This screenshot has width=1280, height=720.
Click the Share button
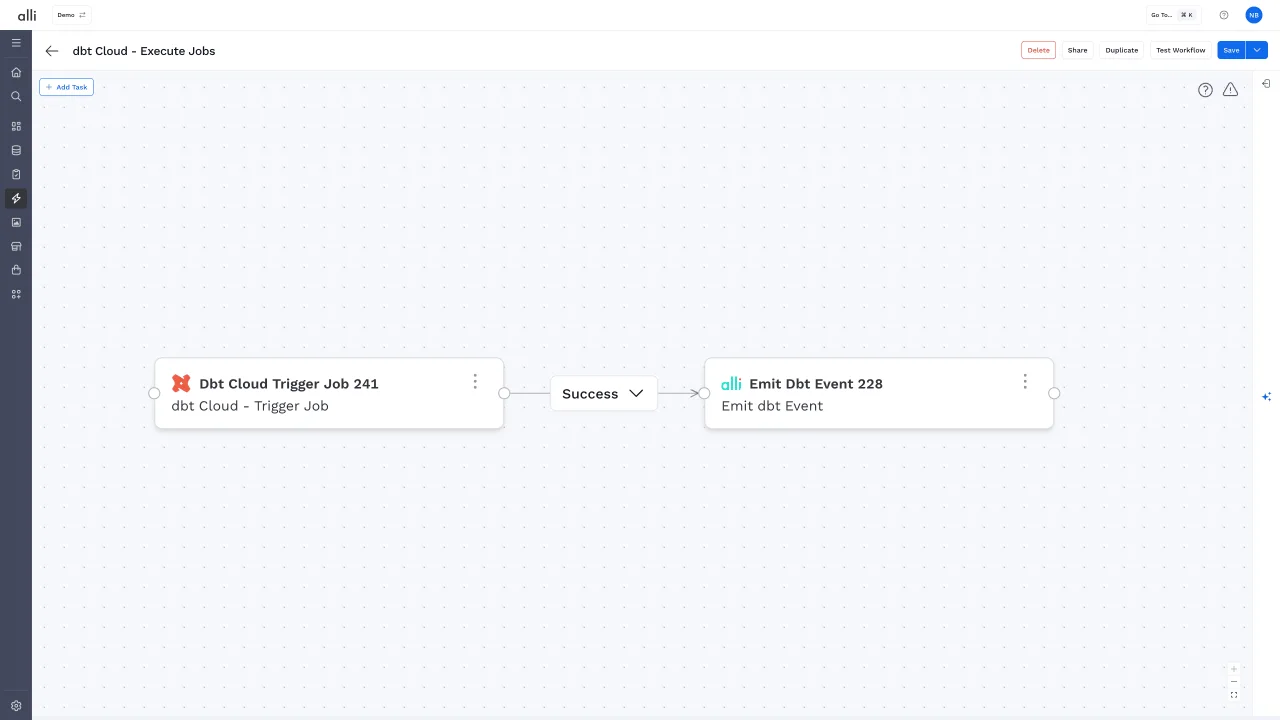coord(1077,50)
